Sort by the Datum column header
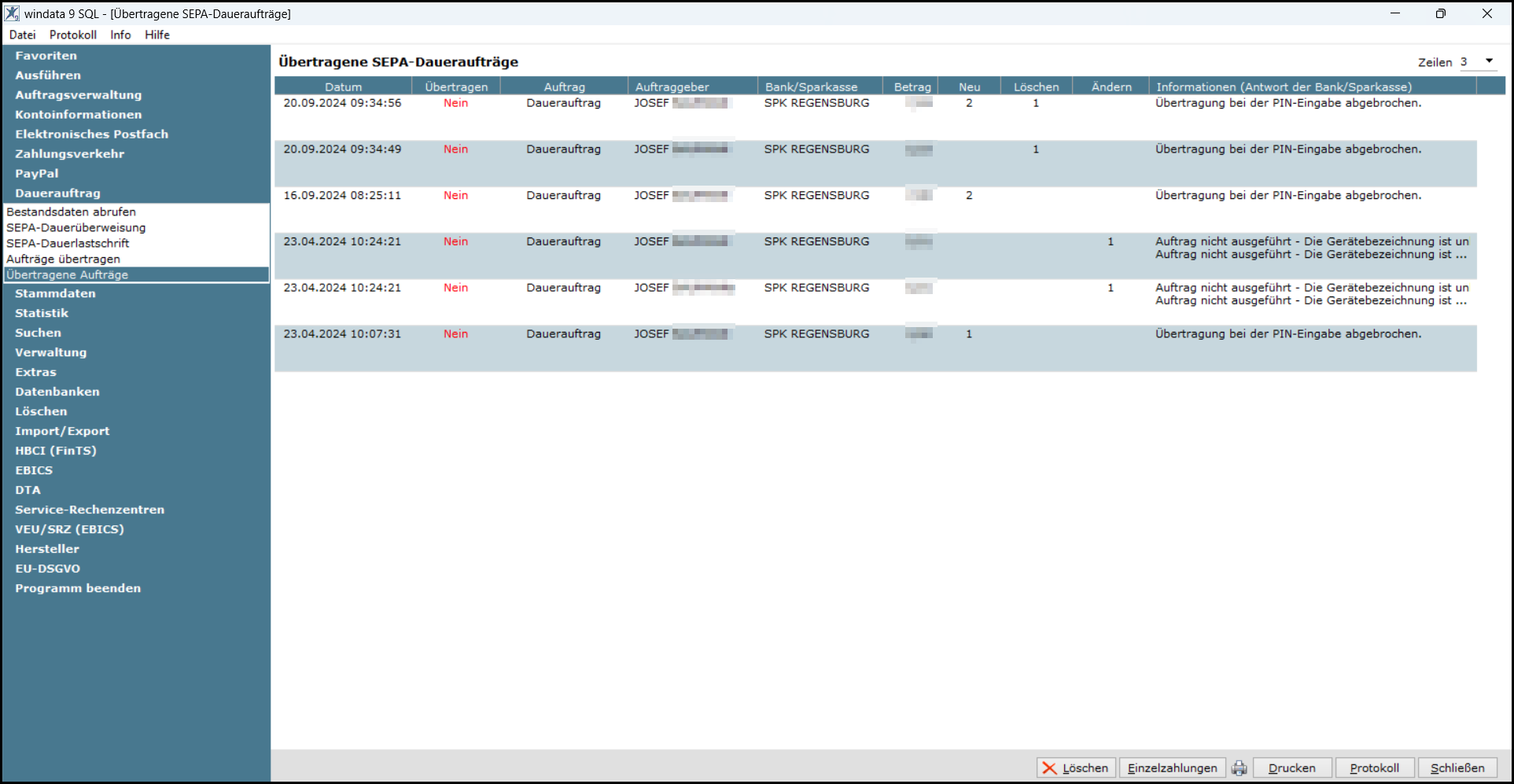This screenshot has width=1514, height=784. pyautogui.click(x=343, y=86)
